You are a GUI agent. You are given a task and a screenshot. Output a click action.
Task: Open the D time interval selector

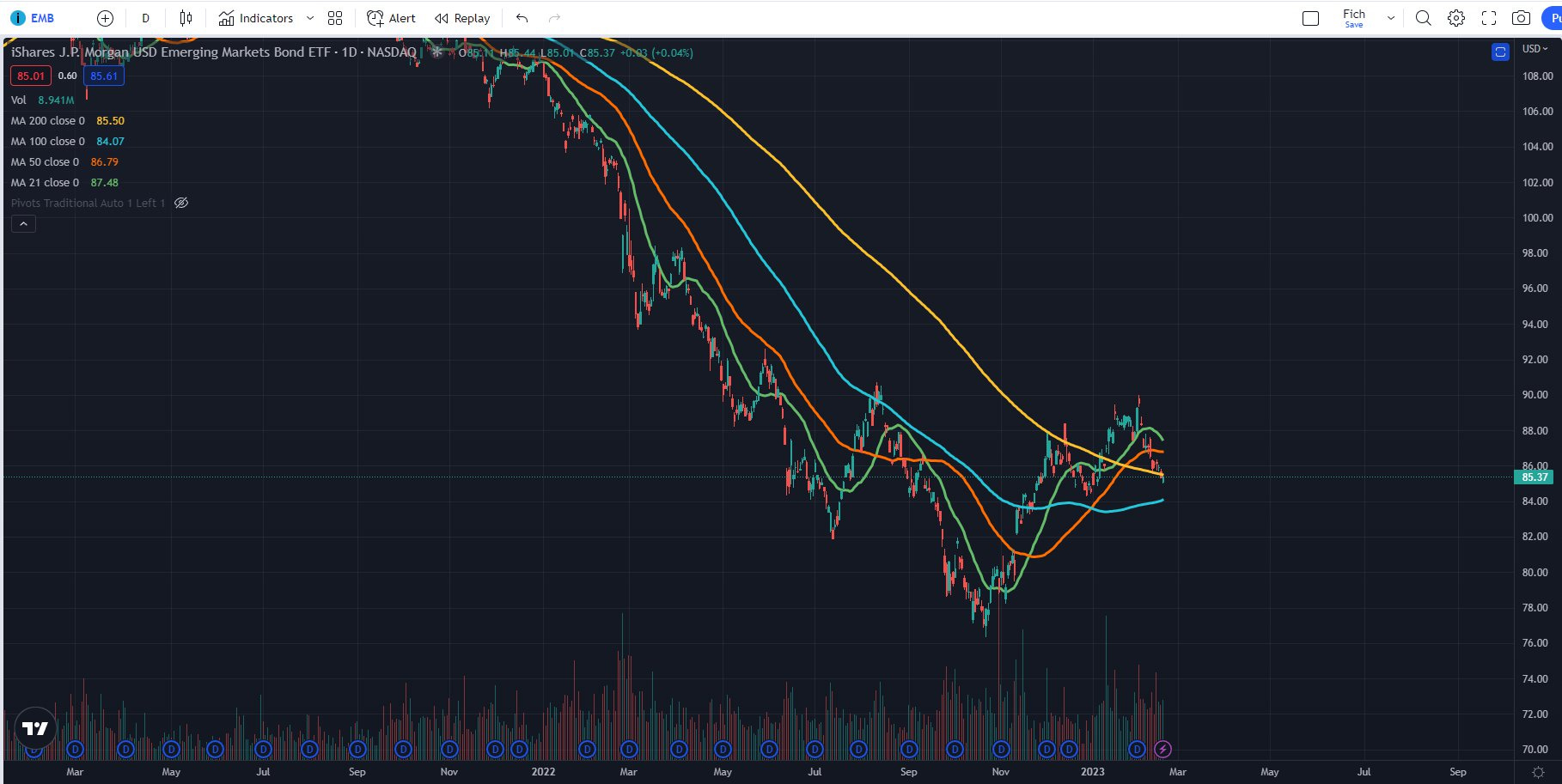(145, 18)
